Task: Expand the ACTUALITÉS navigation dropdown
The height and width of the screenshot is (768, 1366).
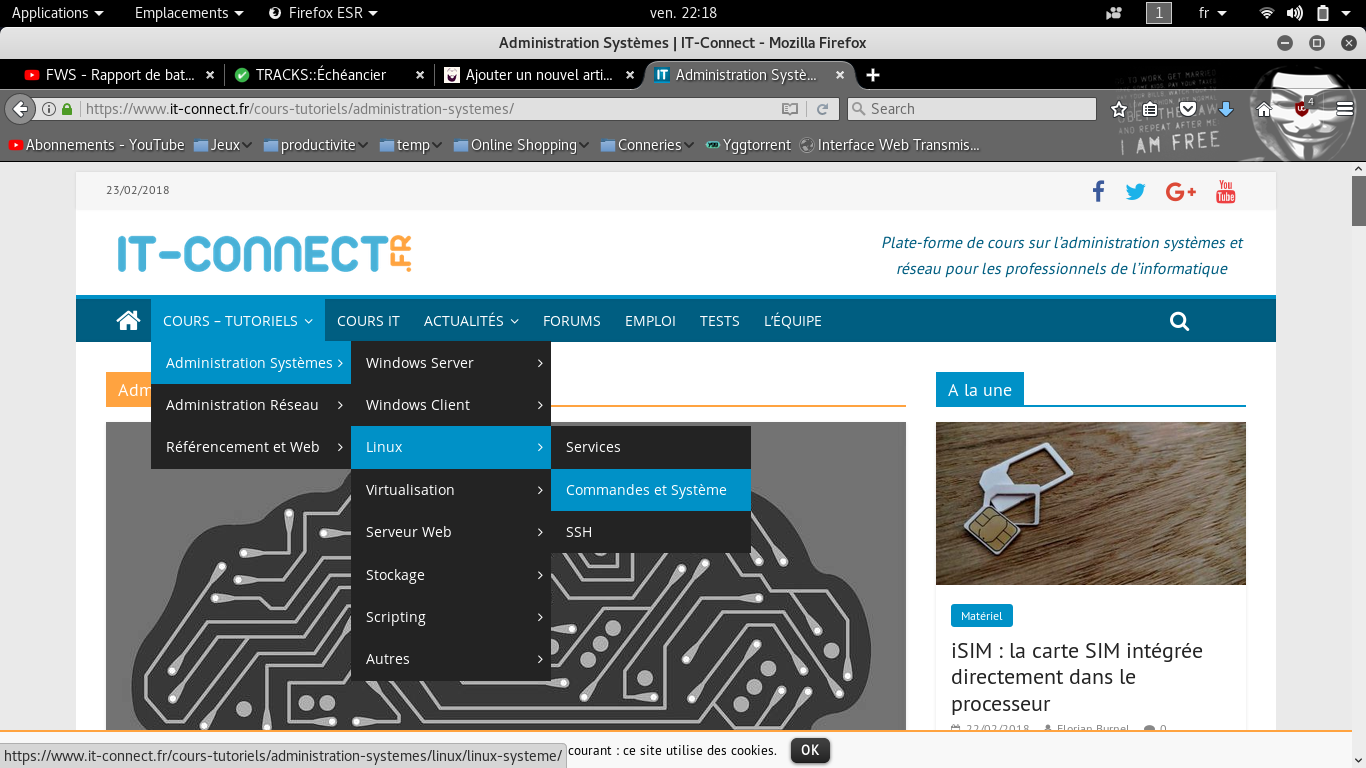Action: click(x=471, y=321)
